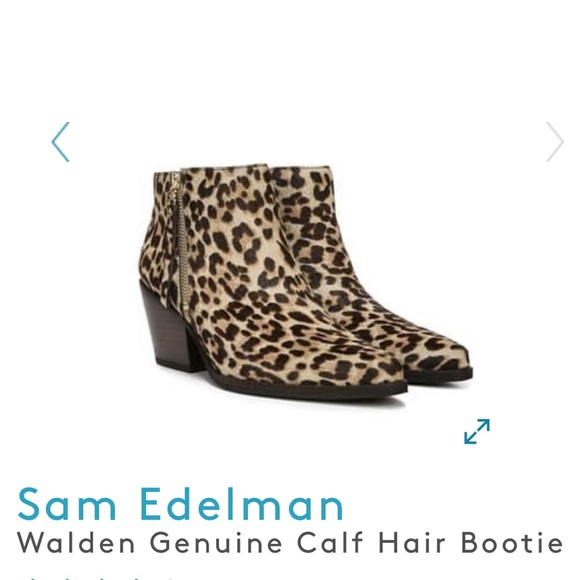Open the Sam Edelman brand page

click(181, 504)
